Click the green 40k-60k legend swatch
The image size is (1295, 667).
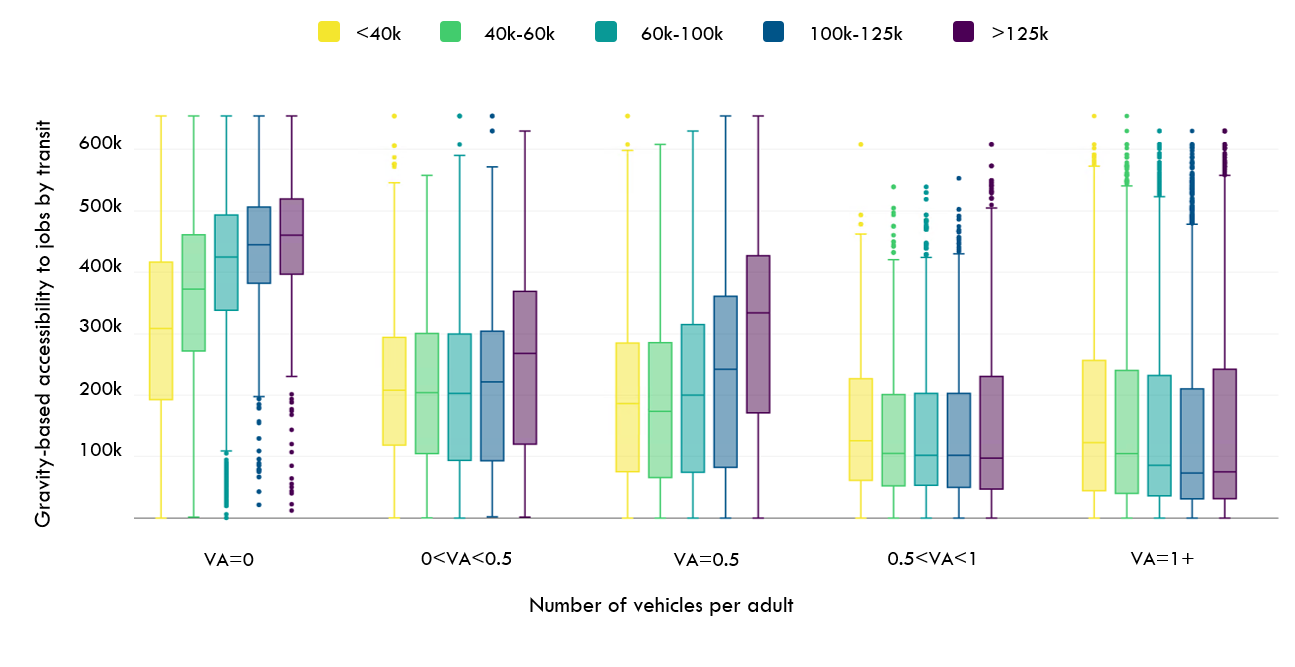451,33
